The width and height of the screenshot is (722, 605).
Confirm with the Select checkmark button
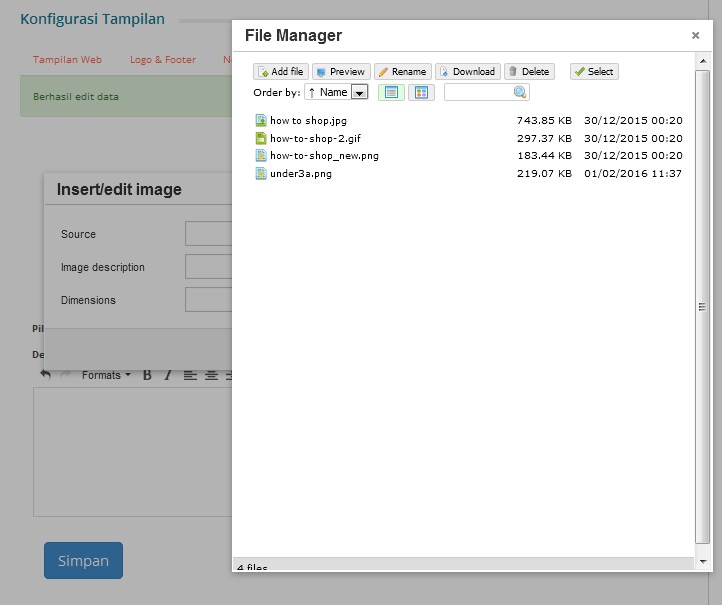(594, 72)
